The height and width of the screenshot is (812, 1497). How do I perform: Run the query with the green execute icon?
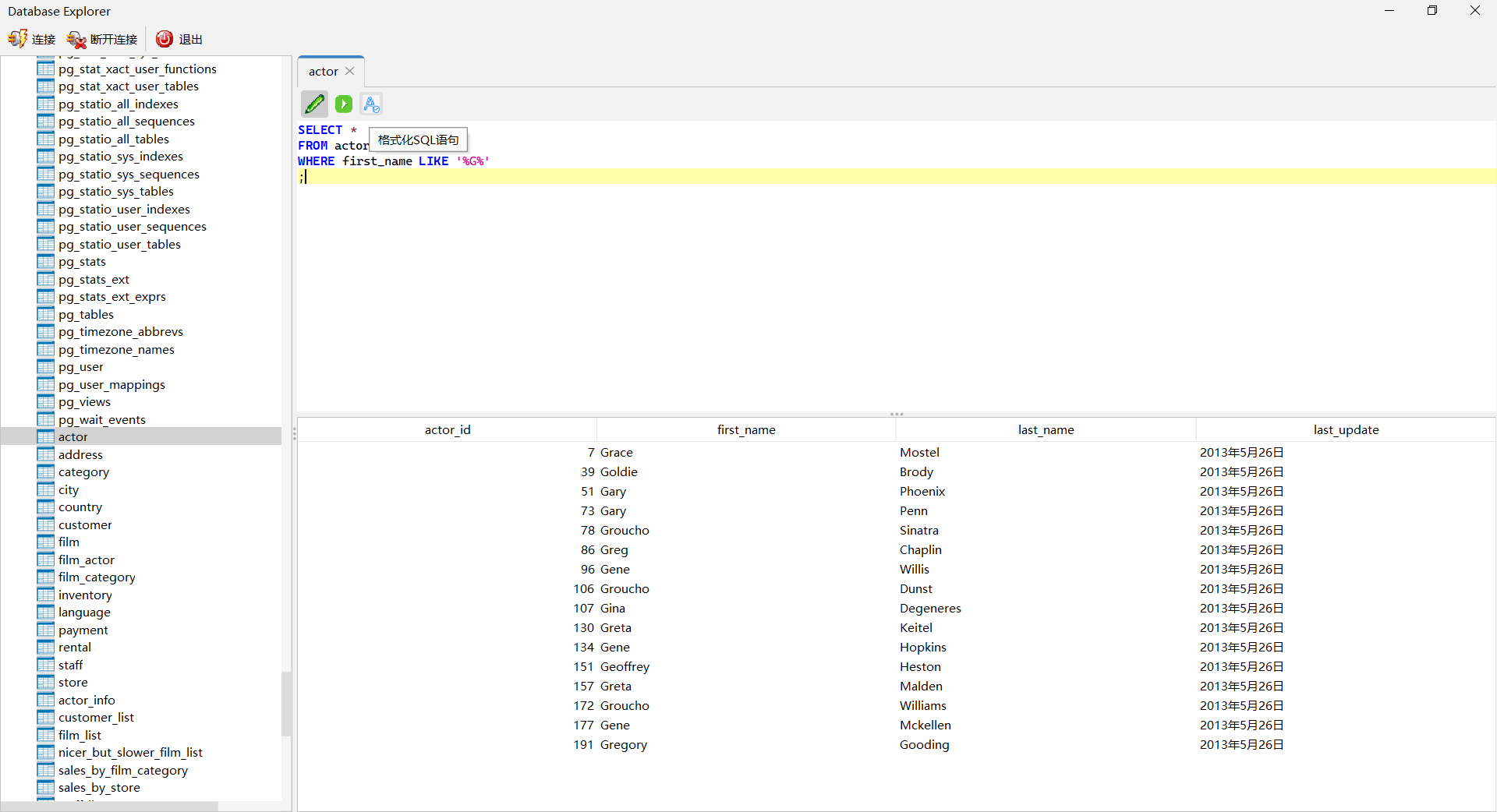343,104
